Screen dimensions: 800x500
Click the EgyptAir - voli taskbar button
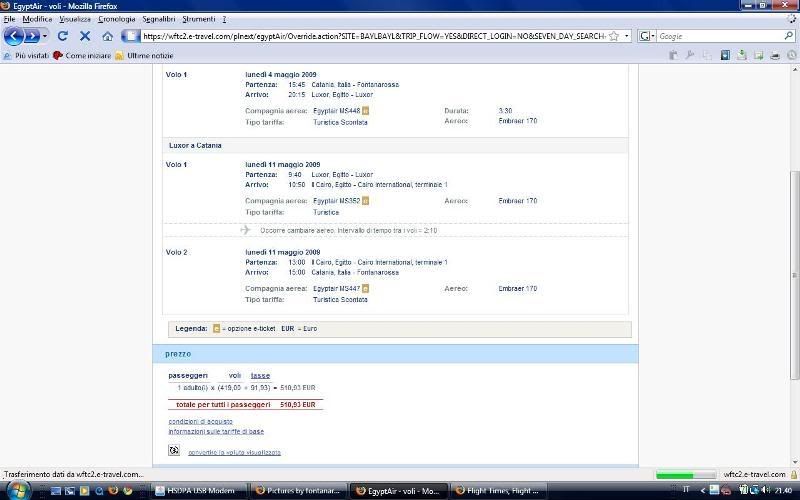point(398,491)
